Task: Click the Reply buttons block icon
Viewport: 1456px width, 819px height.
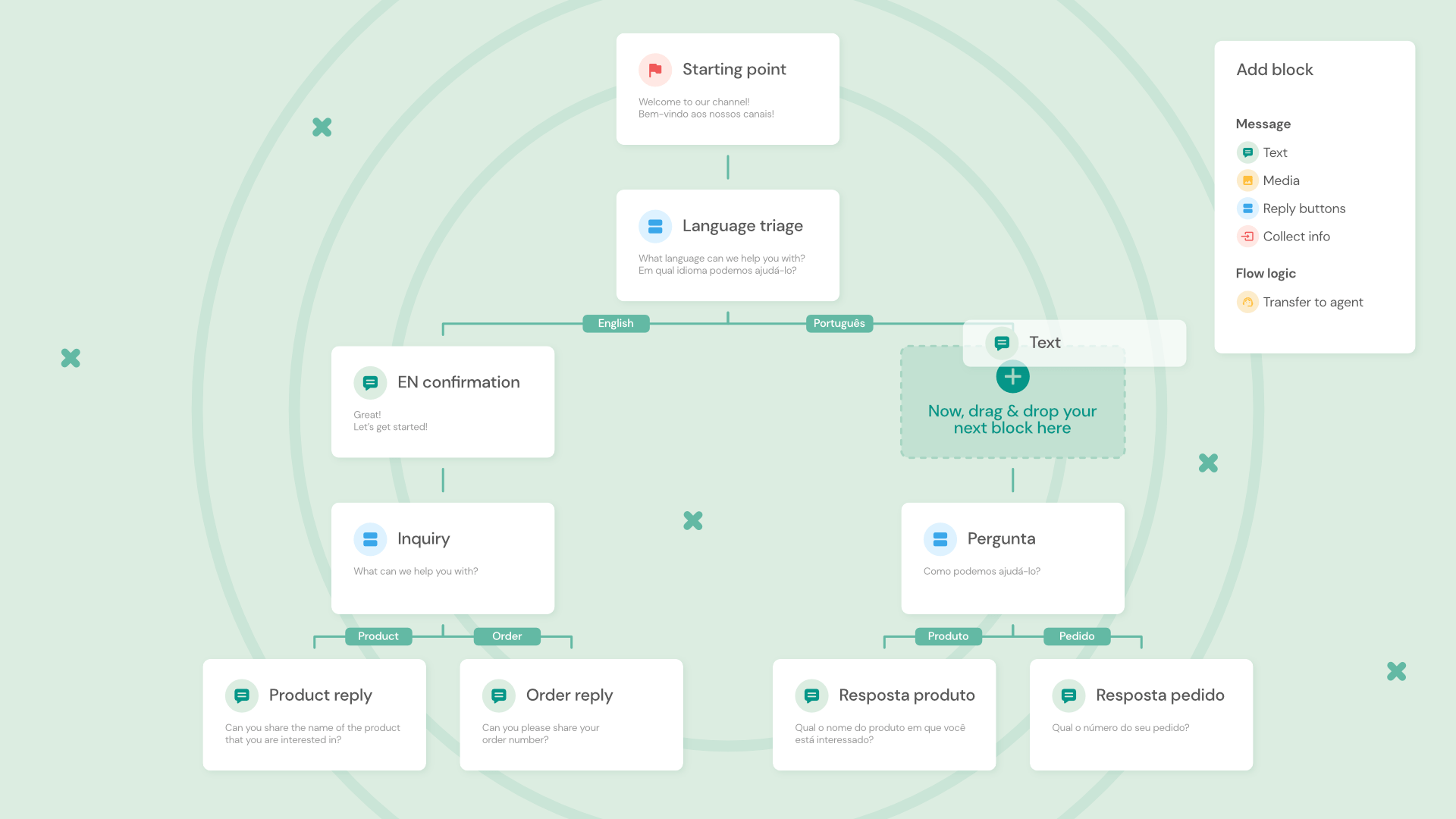Action: pyautogui.click(x=1247, y=209)
